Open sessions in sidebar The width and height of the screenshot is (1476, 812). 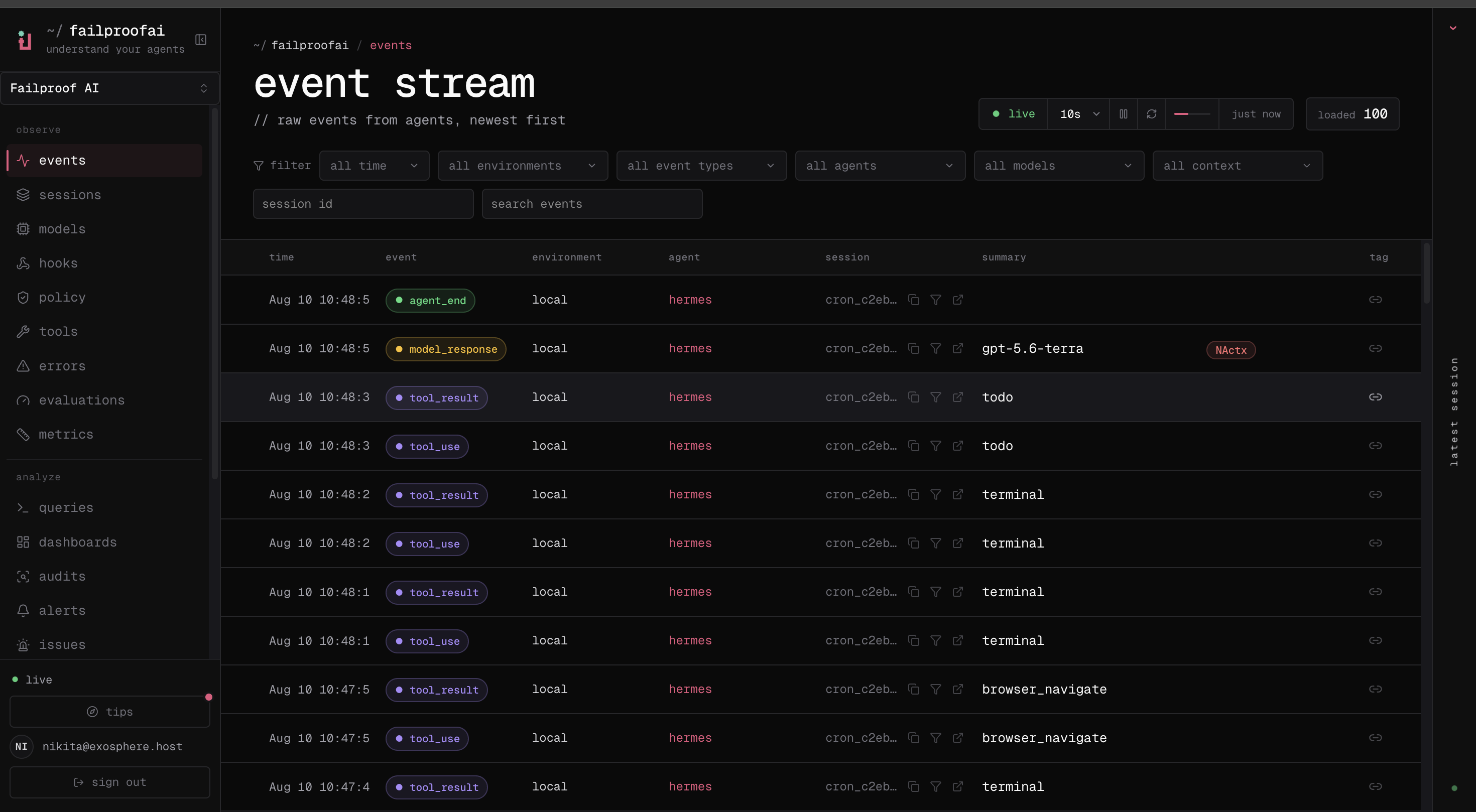click(x=104, y=195)
